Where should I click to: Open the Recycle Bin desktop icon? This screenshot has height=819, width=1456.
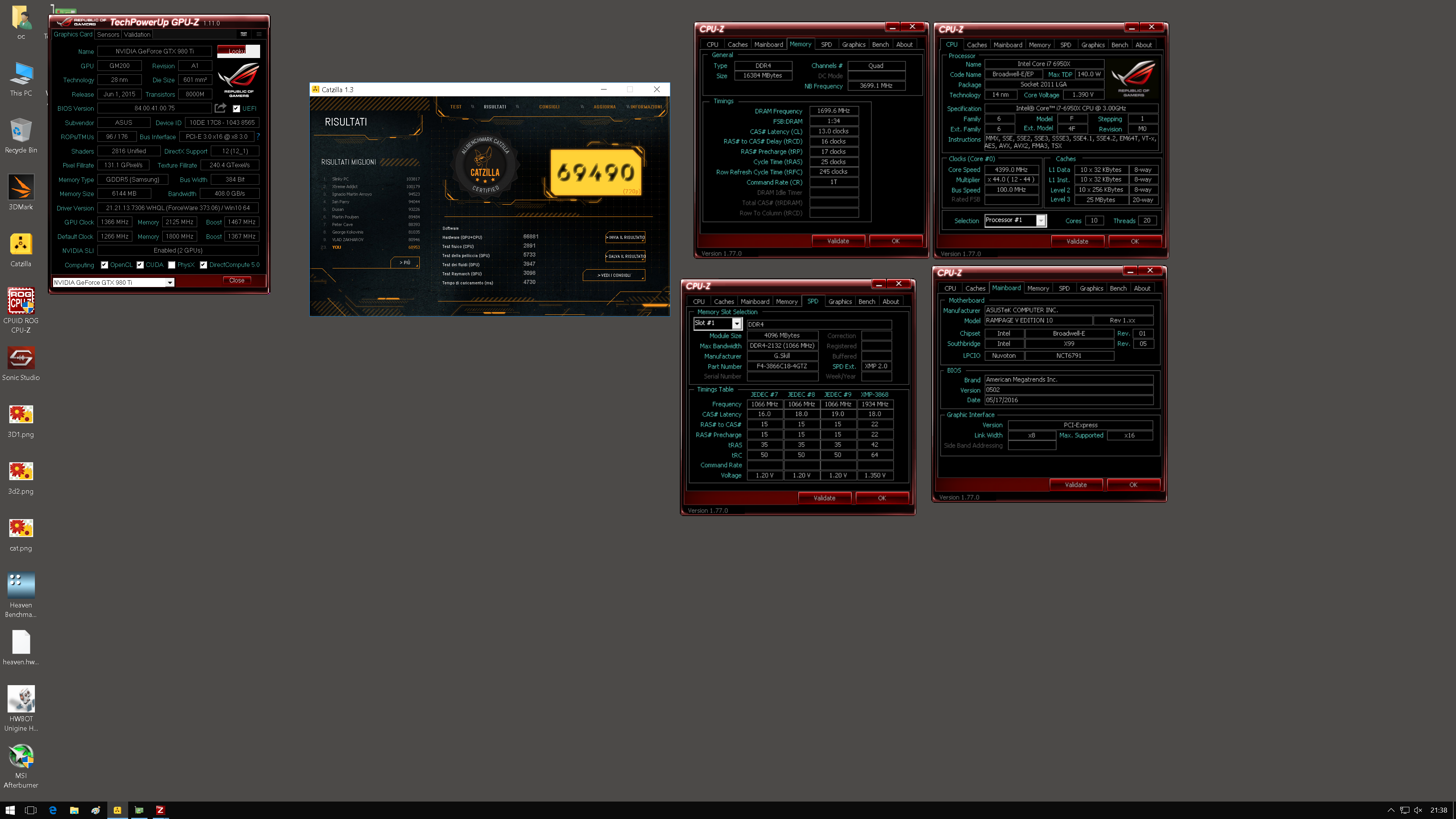click(x=21, y=136)
